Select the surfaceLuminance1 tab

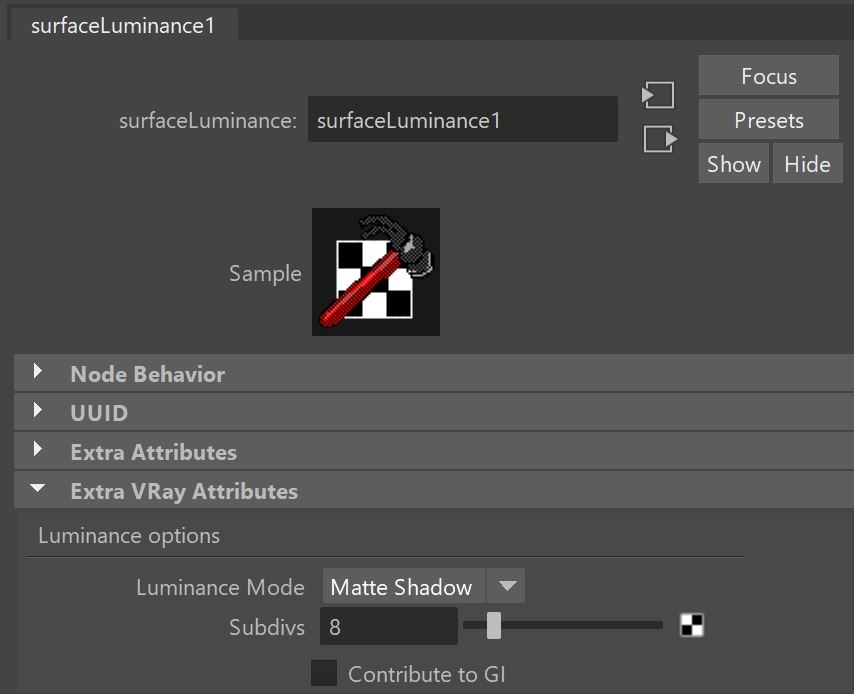[x=124, y=26]
